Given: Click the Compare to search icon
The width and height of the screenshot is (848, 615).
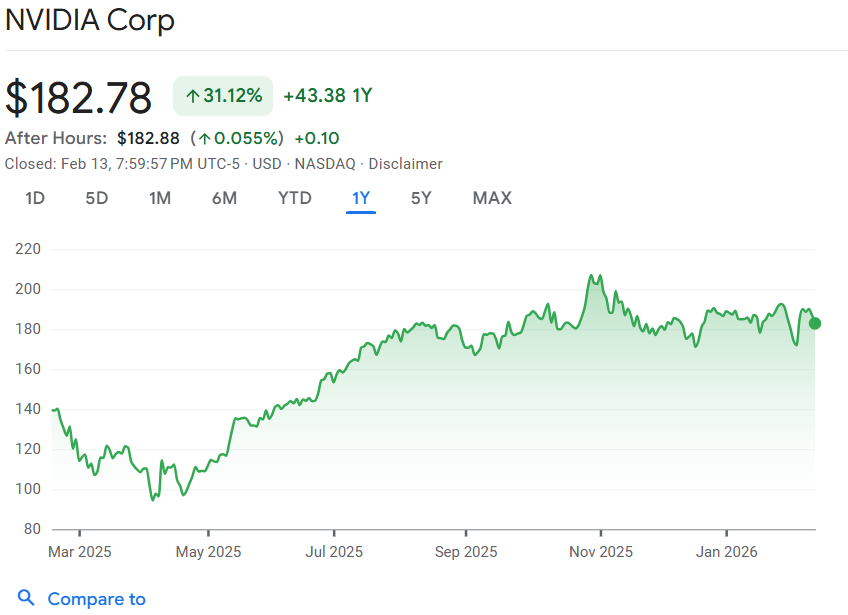Looking at the screenshot, I should tap(27, 598).
